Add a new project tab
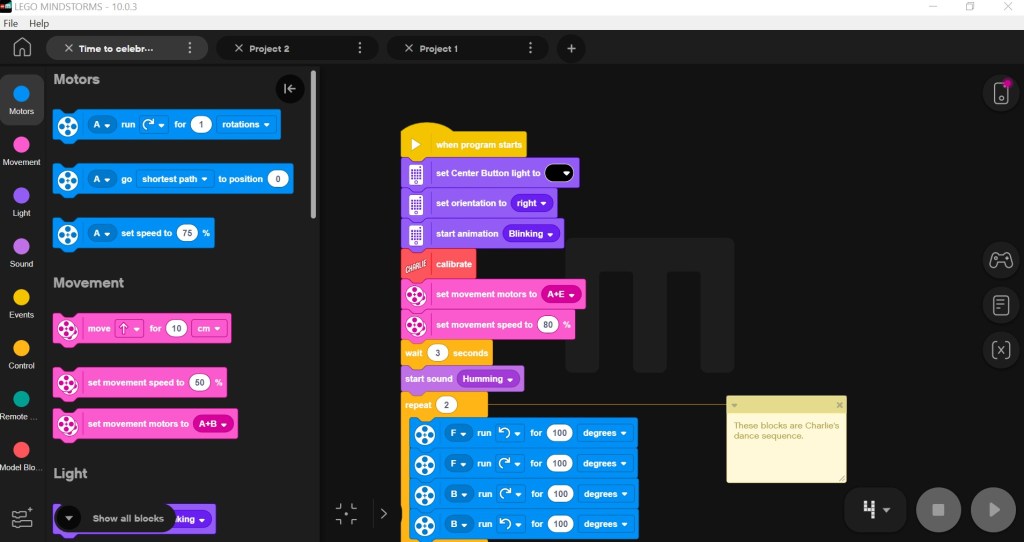 pos(571,48)
